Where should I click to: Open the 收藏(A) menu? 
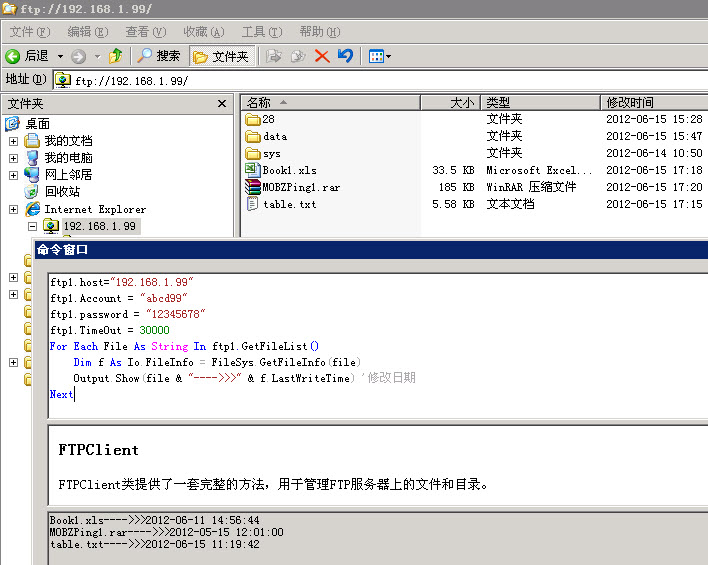point(204,32)
